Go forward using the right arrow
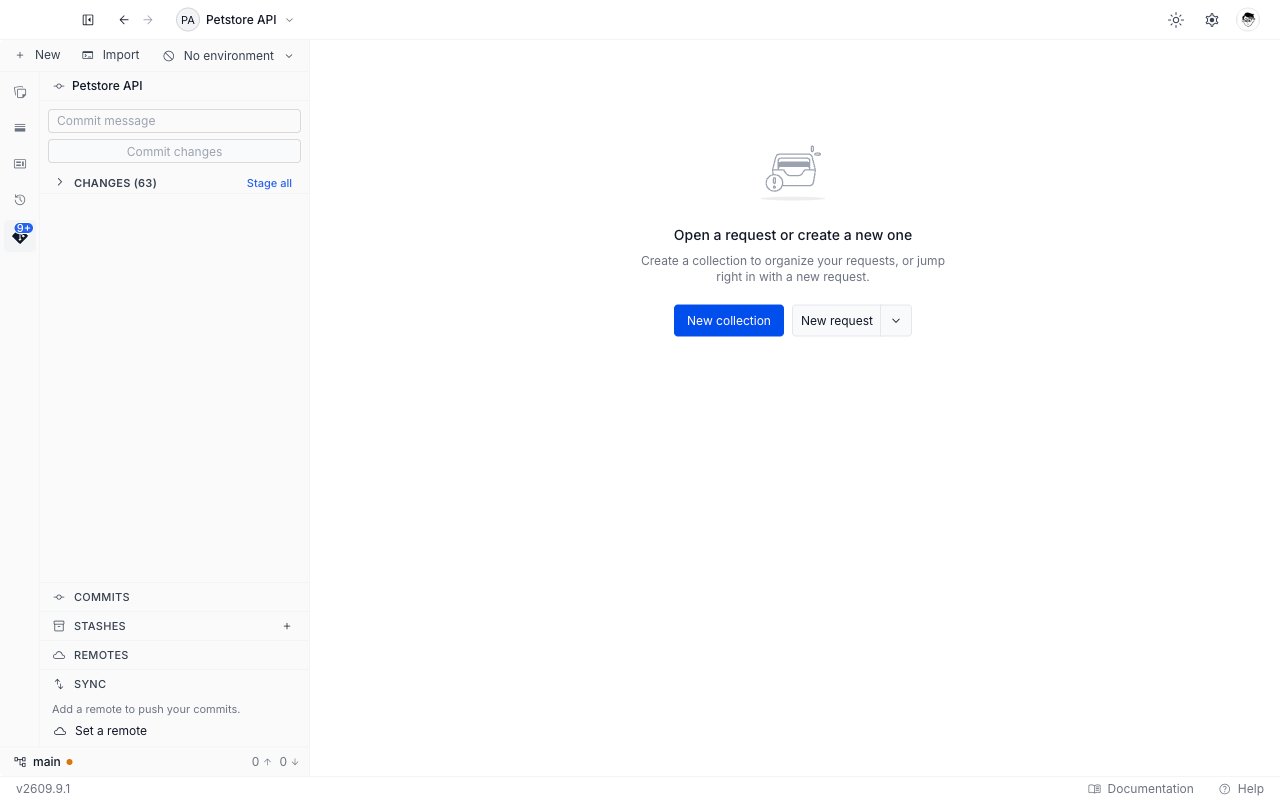The image size is (1280, 800). coord(148,20)
